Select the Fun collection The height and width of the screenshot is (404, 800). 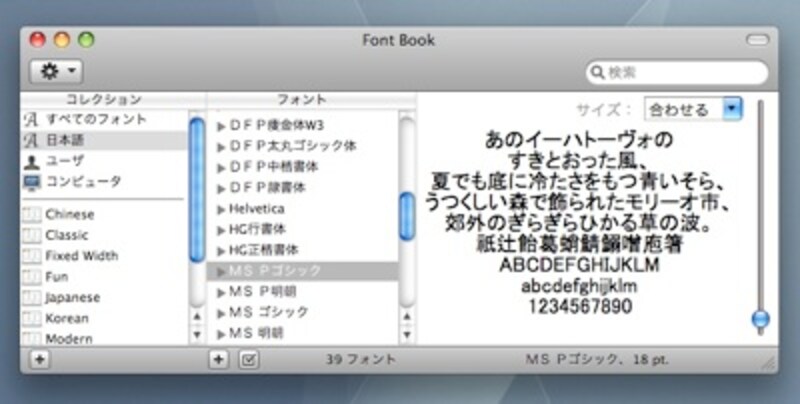105,276
